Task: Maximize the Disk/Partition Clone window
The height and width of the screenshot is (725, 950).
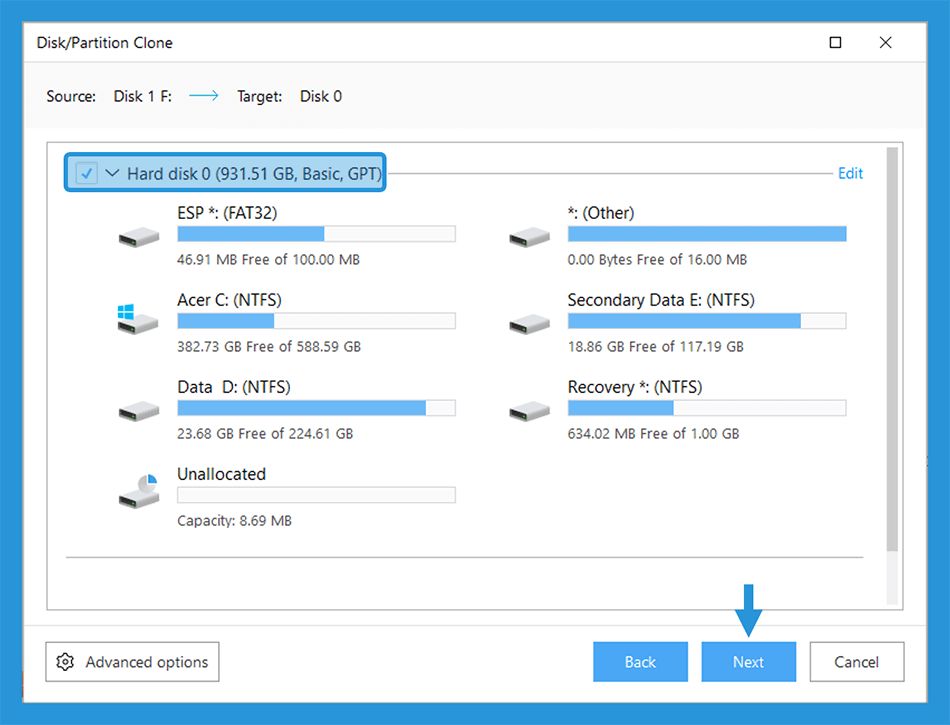Action: [835, 42]
